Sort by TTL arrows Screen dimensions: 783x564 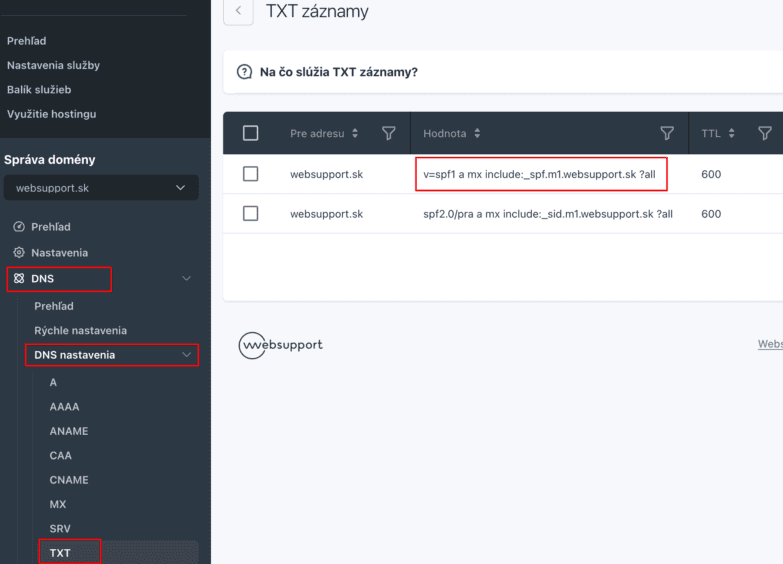coord(731,133)
